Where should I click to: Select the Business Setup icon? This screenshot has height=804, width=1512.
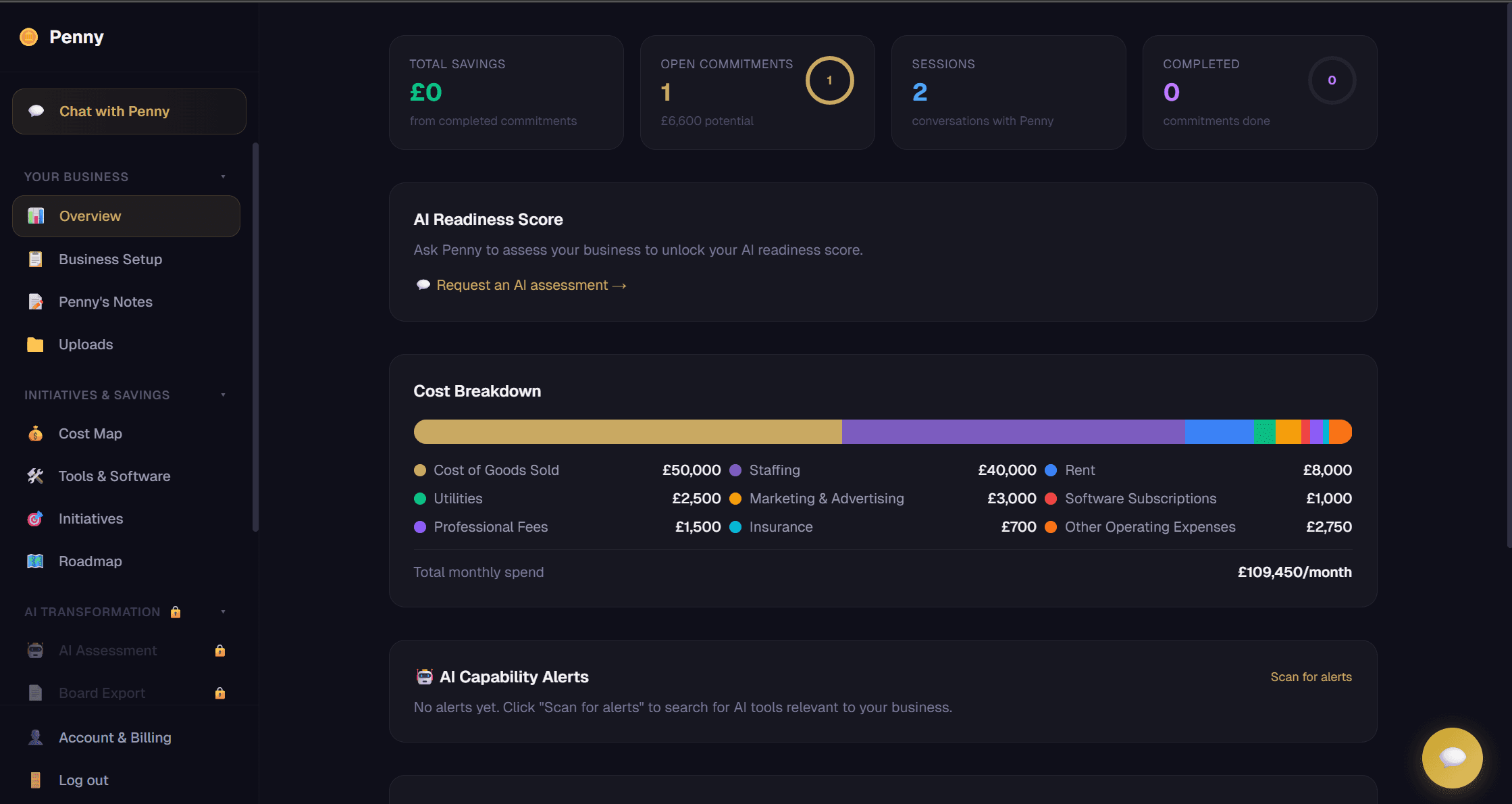[x=35, y=259]
